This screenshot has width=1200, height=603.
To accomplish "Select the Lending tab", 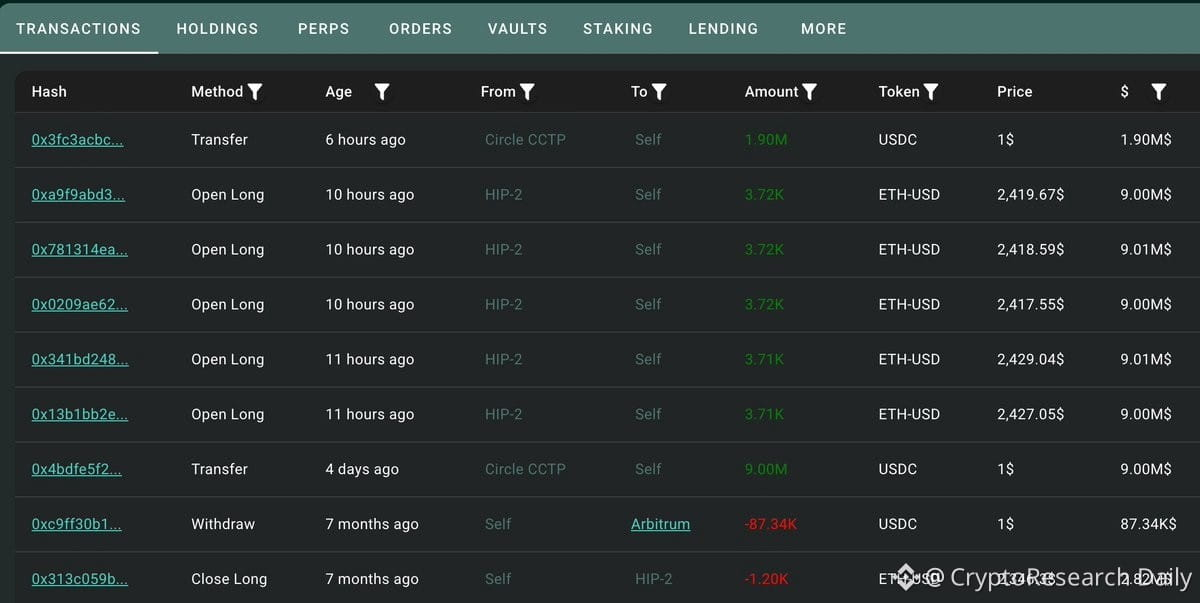I will [x=723, y=29].
